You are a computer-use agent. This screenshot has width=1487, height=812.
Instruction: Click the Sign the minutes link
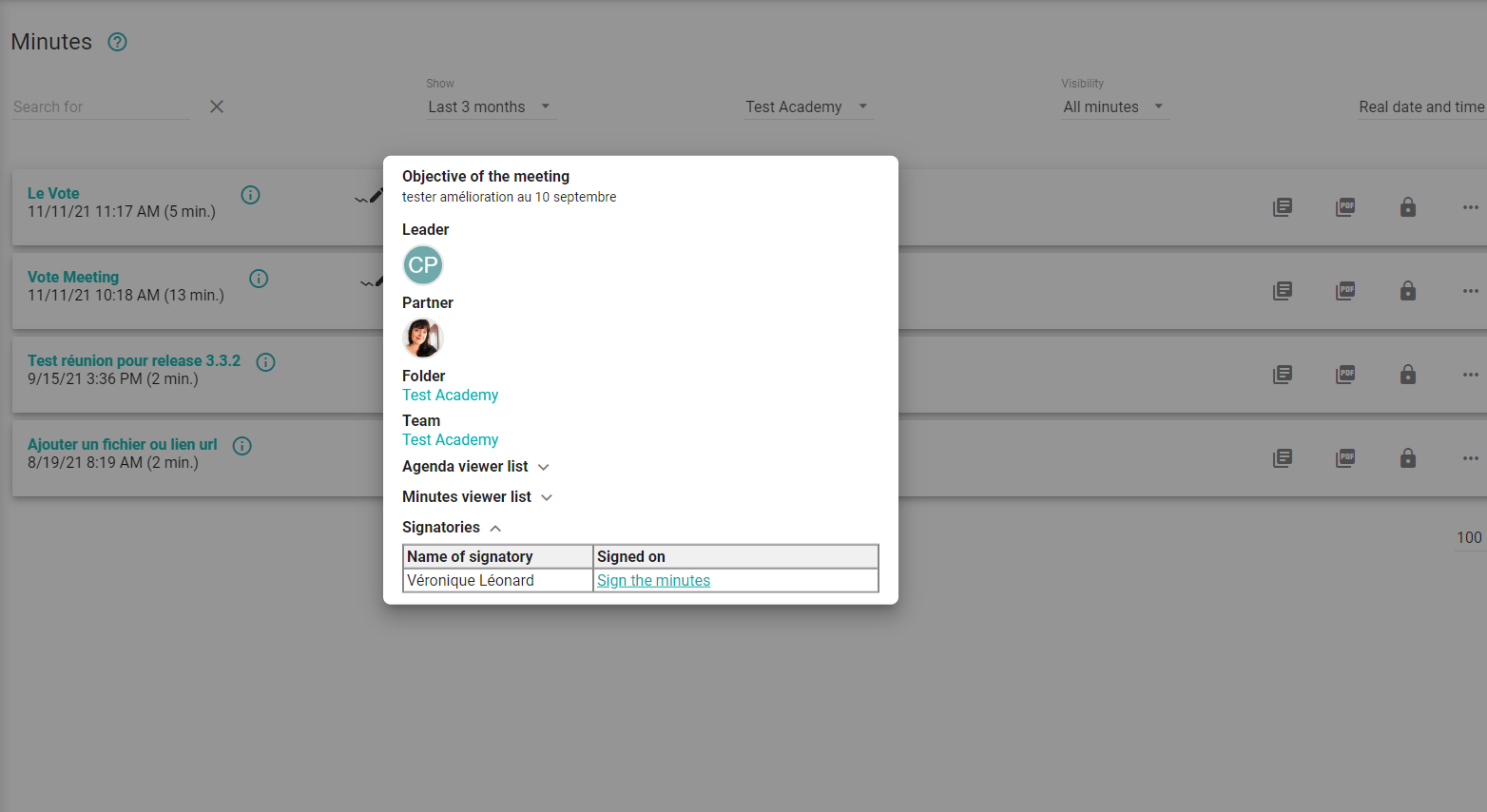653,581
